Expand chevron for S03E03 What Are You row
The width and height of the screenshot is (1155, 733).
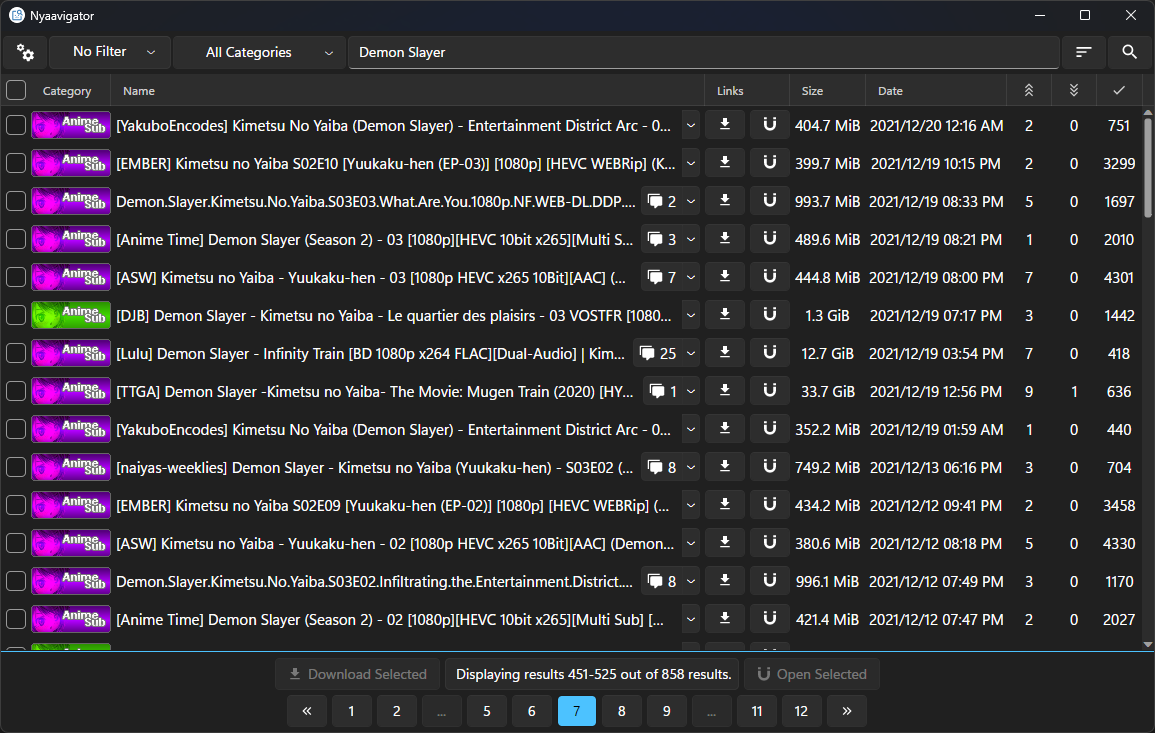click(x=690, y=201)
